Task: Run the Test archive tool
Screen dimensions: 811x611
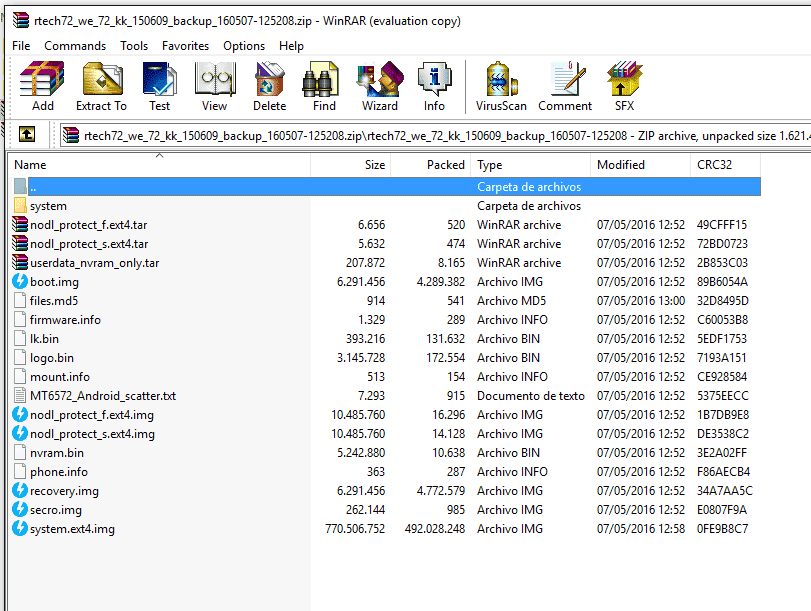Action: tap(159, 86)
